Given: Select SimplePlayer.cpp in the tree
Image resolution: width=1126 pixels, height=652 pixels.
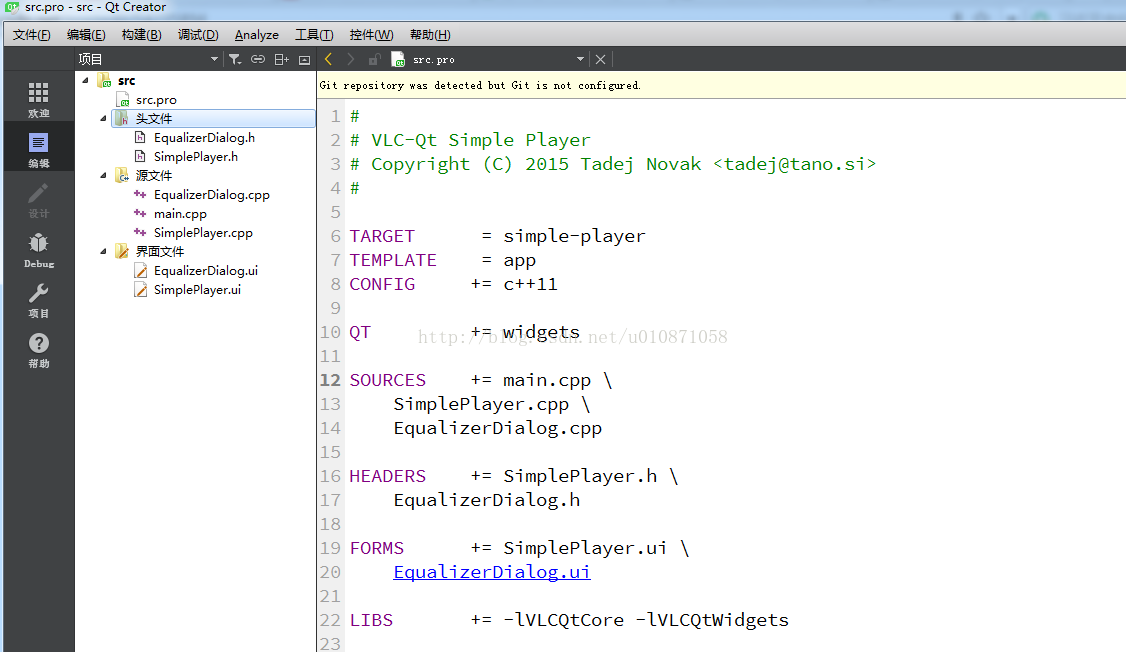Looking at the screenshot, I should pos(203,233).
